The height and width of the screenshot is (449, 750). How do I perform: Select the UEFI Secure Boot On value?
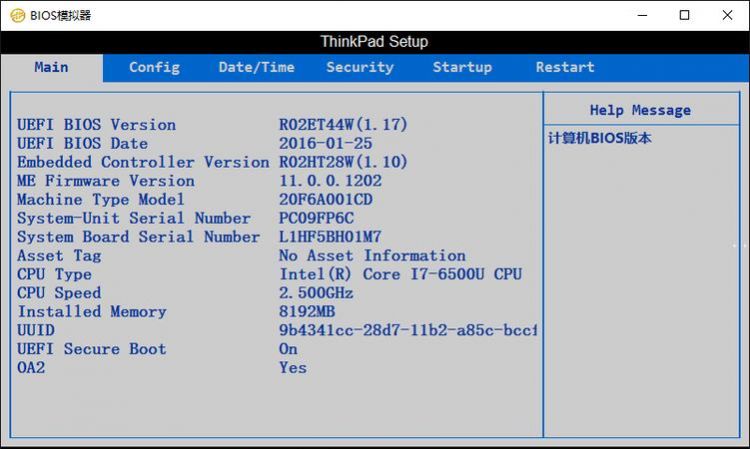pos(288,349)
